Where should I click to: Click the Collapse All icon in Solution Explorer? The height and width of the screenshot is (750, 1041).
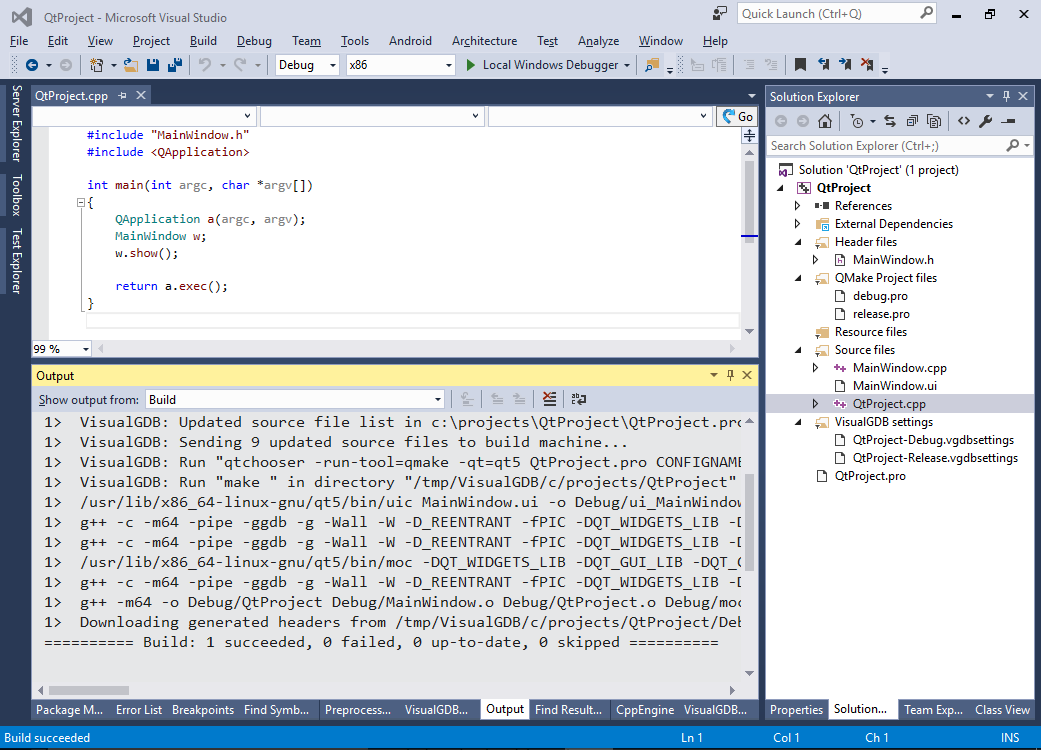[912, 121]
